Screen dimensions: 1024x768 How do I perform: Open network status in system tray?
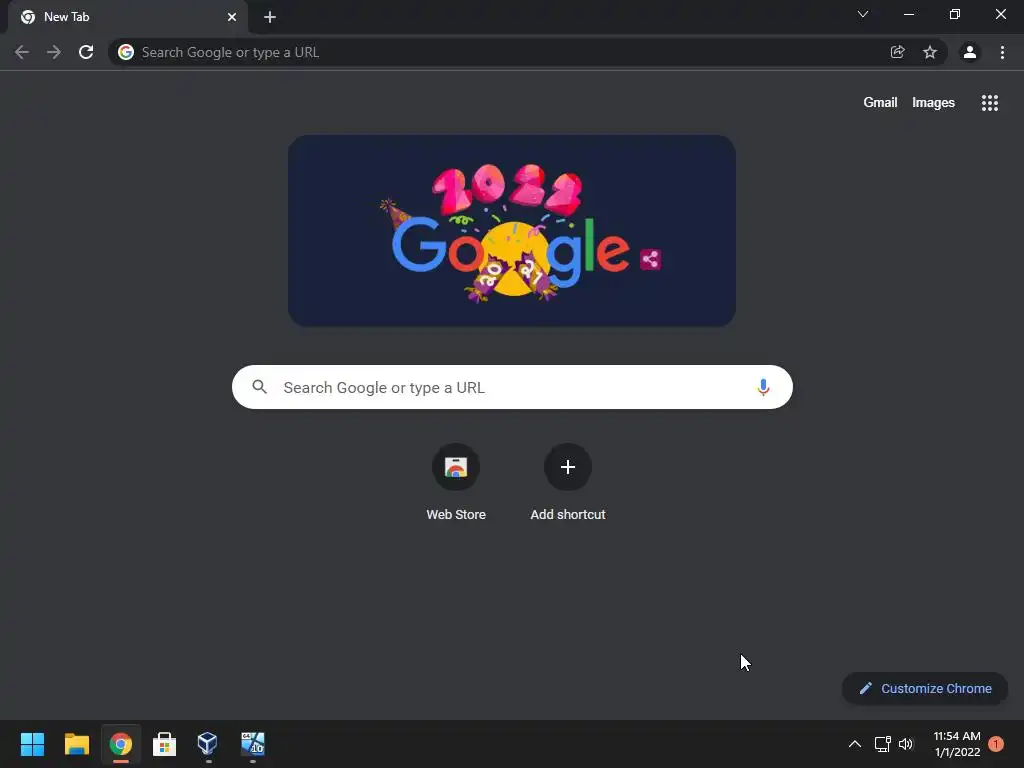point(882,744)
